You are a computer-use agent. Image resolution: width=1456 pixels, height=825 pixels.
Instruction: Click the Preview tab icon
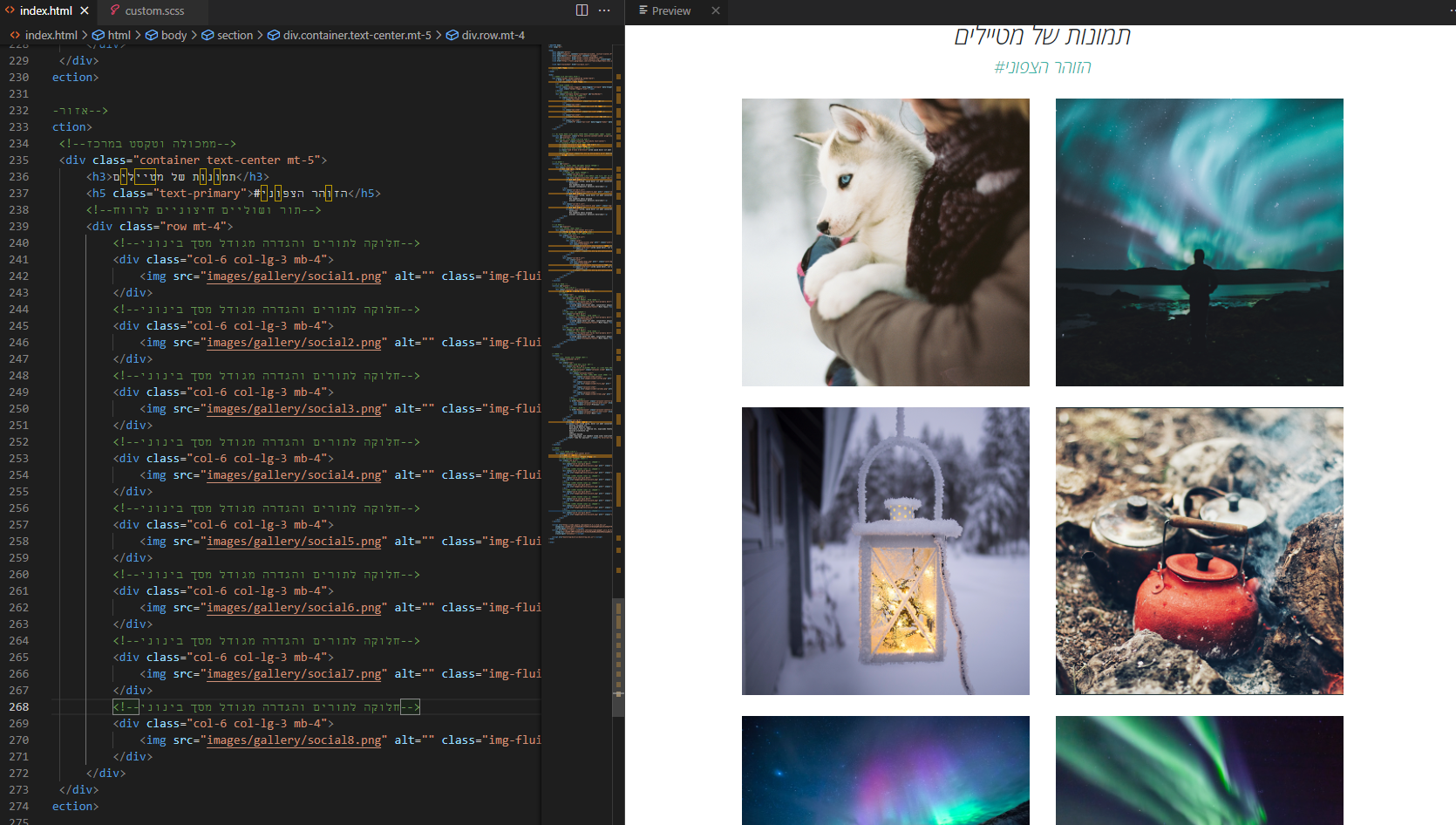[x=643, y=10]
